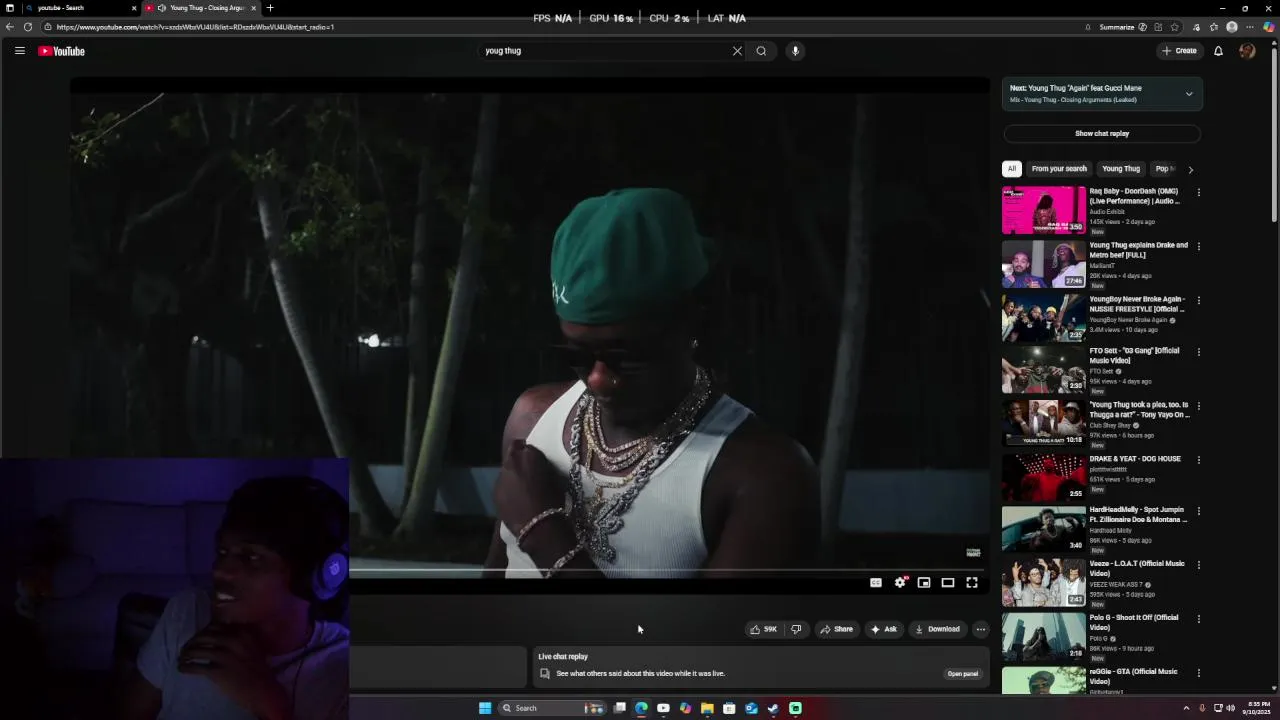This screenshot has width=1280, height=720.
Task: Open the taskbar clock showing 8:55 PM
Action: [x=1259, y=708]
